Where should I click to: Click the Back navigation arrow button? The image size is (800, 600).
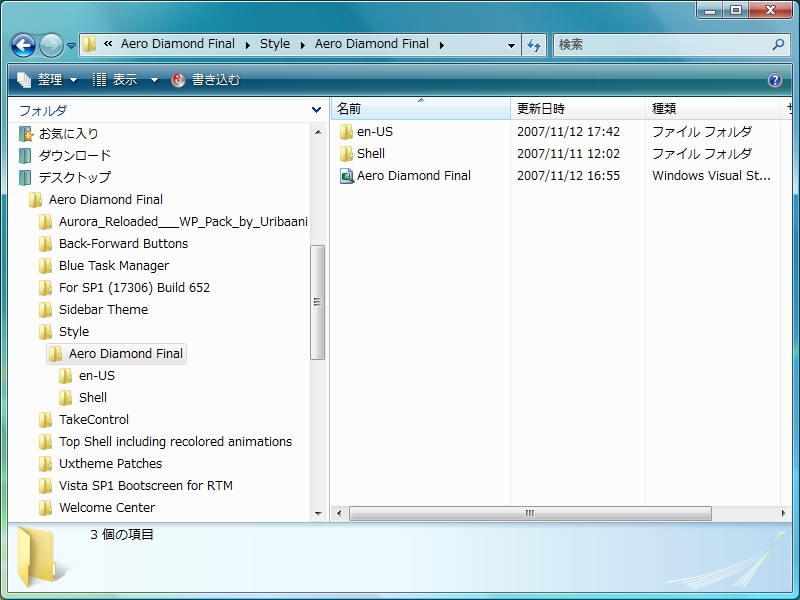[x=23, y=45]
